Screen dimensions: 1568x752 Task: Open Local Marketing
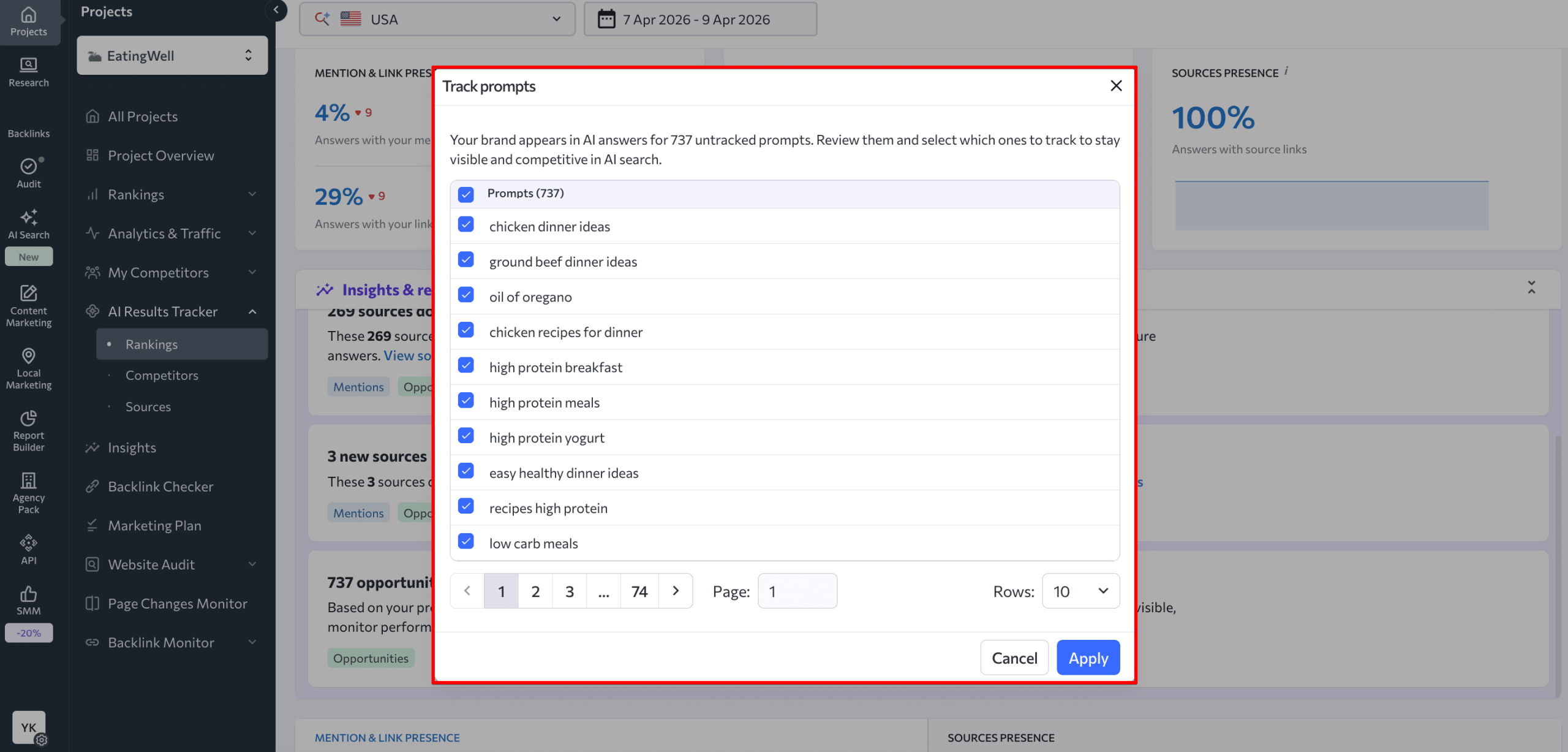tap(28, 367)
